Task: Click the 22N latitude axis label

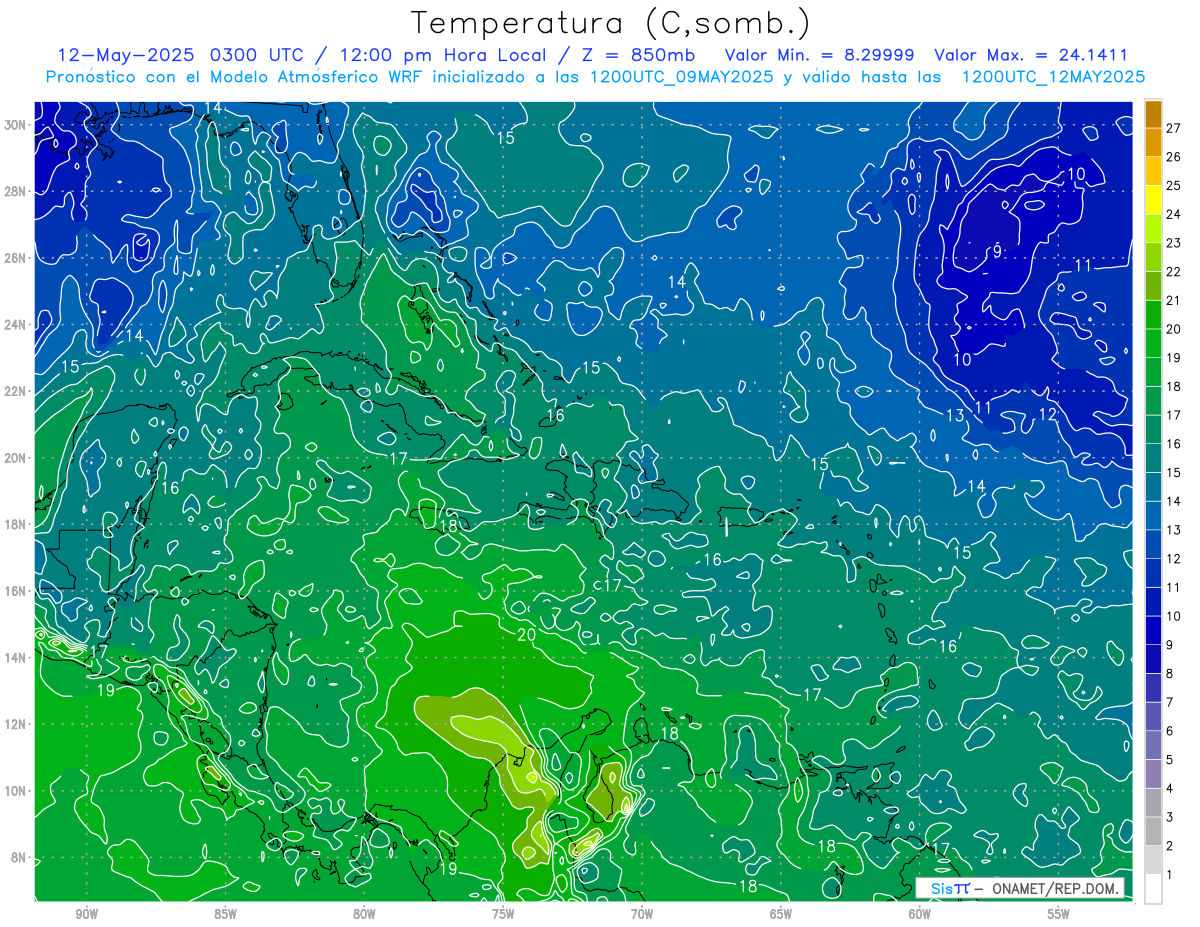Action: click(16, 391)
